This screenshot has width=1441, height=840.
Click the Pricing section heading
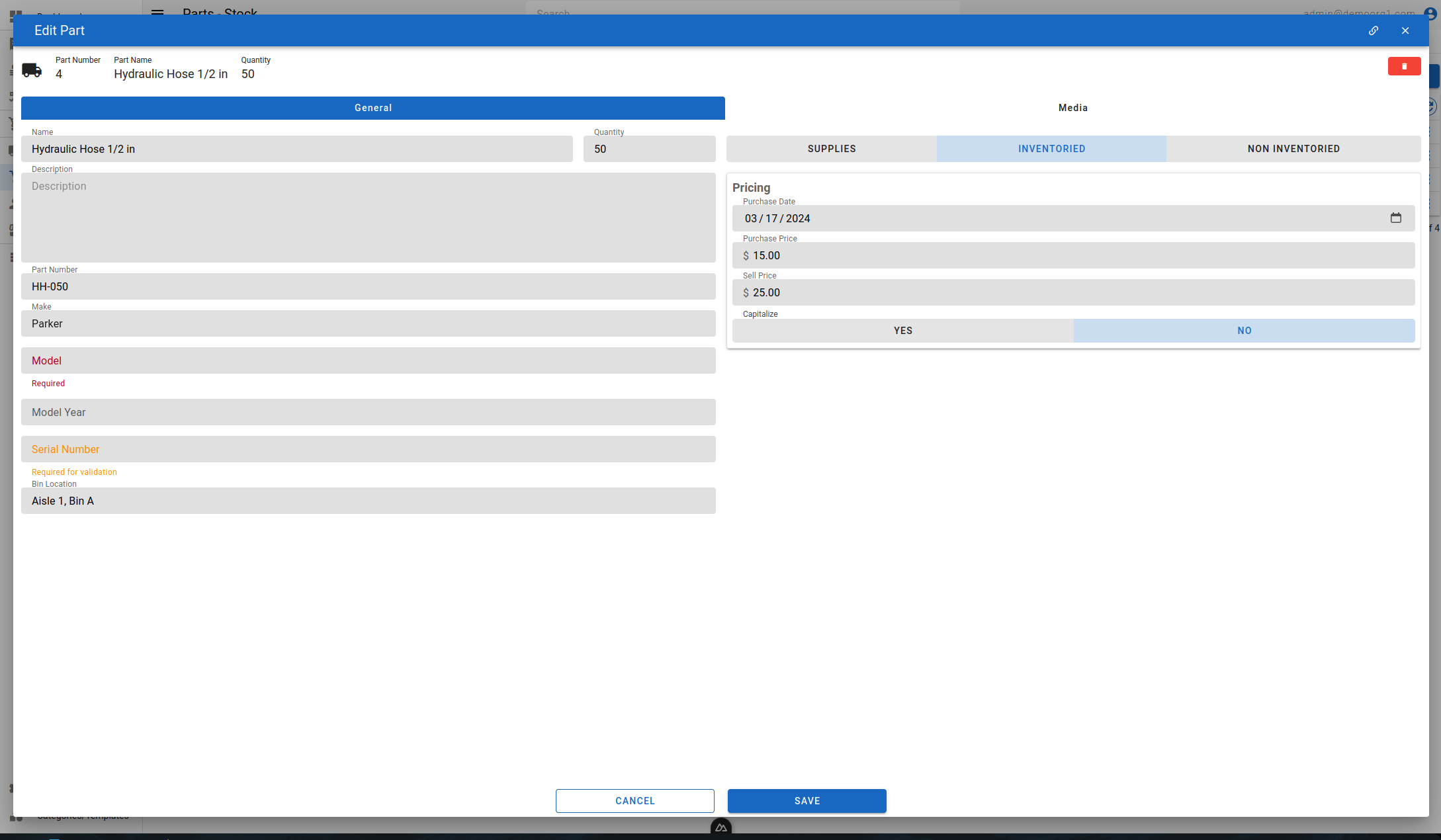[751, 188]
